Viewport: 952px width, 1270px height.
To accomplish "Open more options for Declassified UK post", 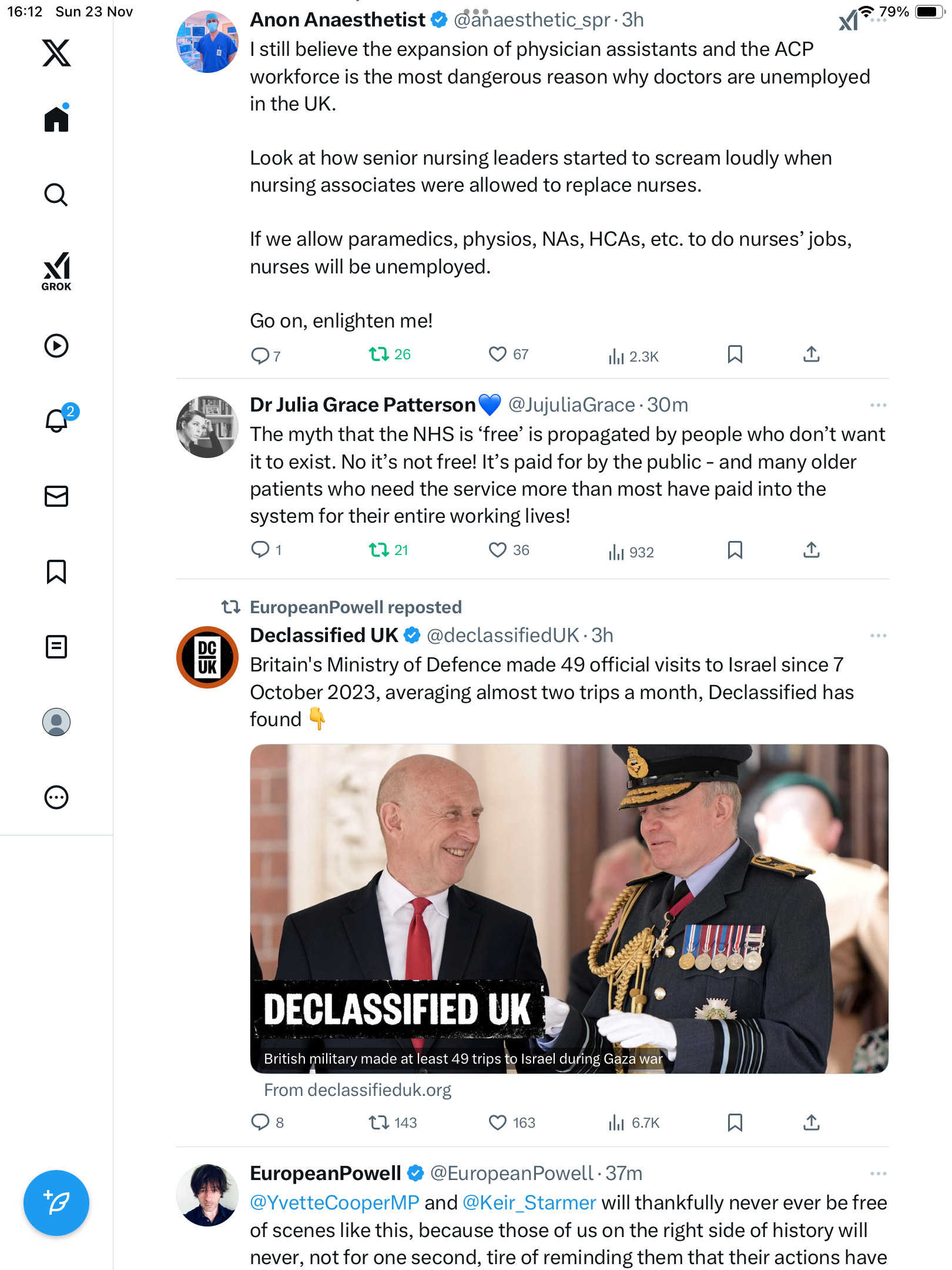I will coord(878,636).
